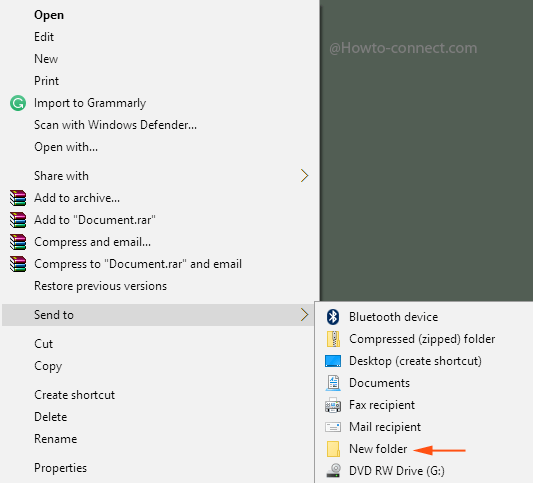The width and height of the screenshot is (533, 483).
Task: Expand the Send to submenu chevron
Action: pos(305,315)
